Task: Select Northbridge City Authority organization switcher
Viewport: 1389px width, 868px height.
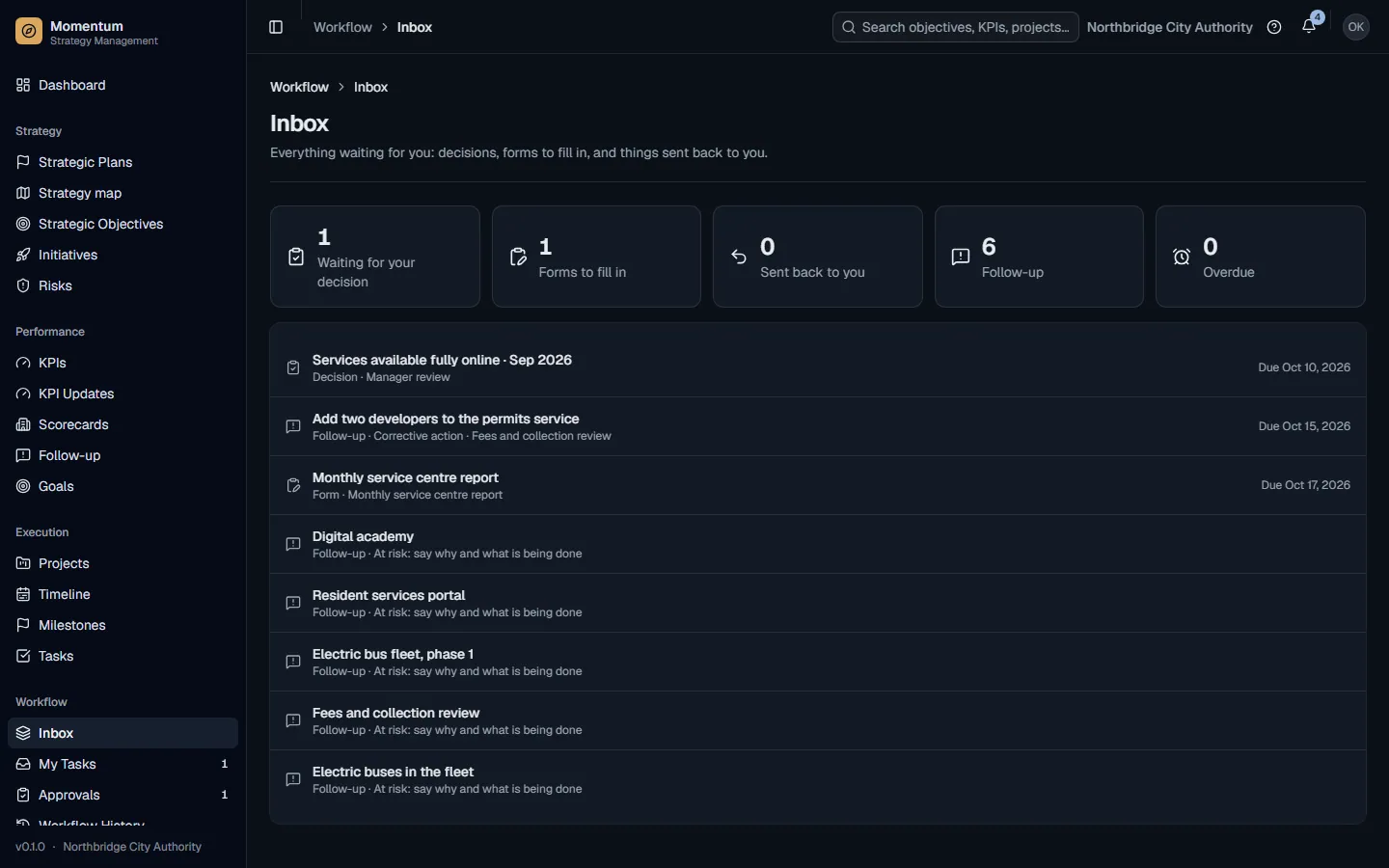Action: tap(1169, 27)
